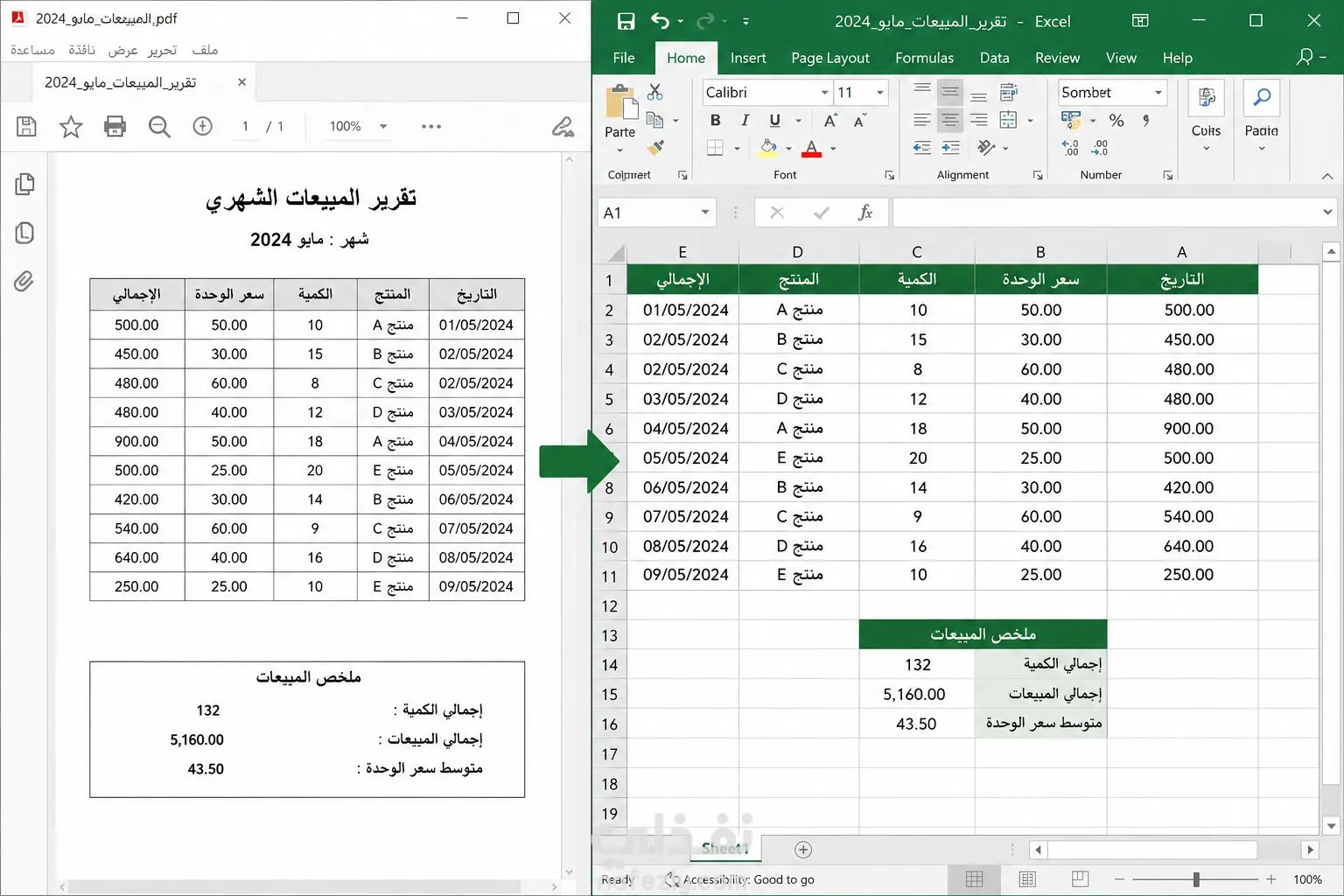Bookmark the PDF with the star icon
1344x896 pixels.
[x=71, y=127]
